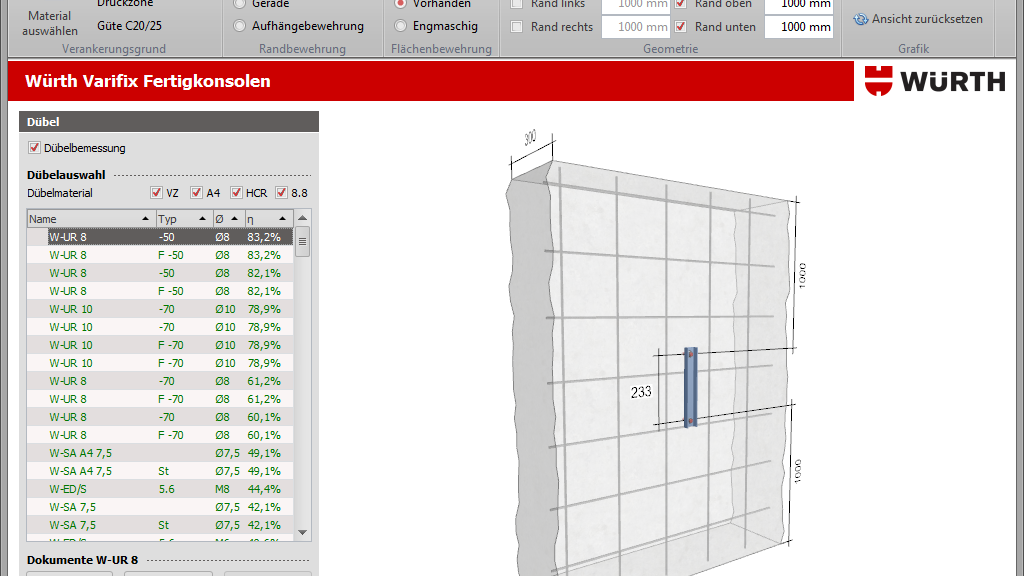This screenshot has width=1024, height=576.
Task: Sort the anchor list by η column
Action: click(268, 219)
